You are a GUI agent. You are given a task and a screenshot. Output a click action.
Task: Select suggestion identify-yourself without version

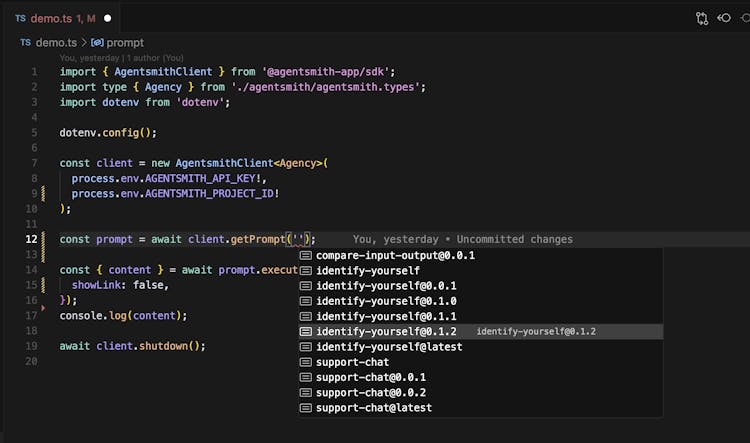[x=481, y=271]
